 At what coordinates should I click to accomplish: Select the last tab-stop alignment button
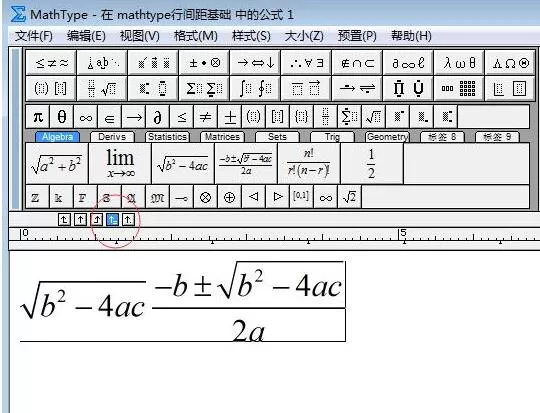tap(128, 219)
